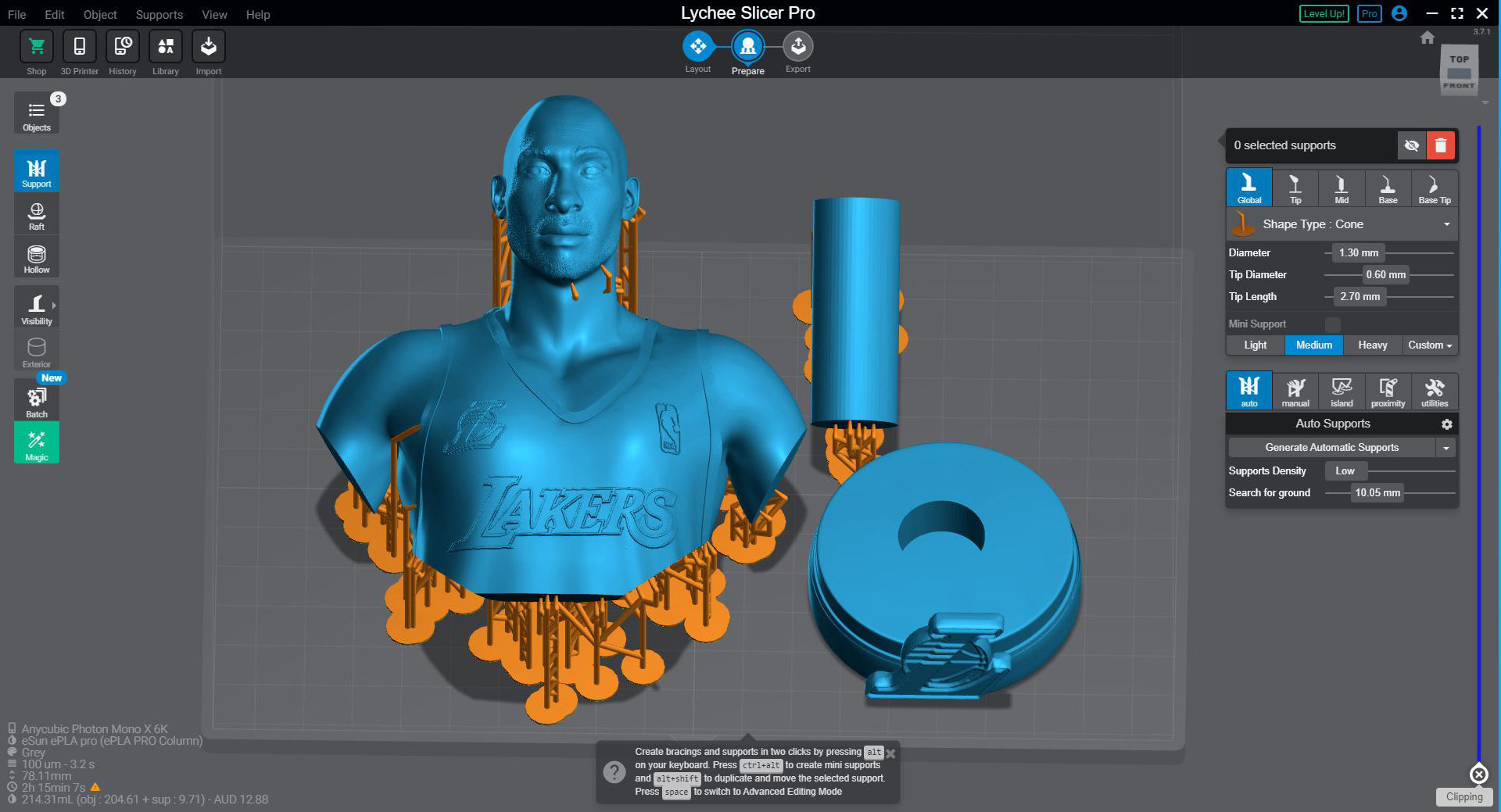
Task: Open the Supports menu
Action: pos(159,14)
